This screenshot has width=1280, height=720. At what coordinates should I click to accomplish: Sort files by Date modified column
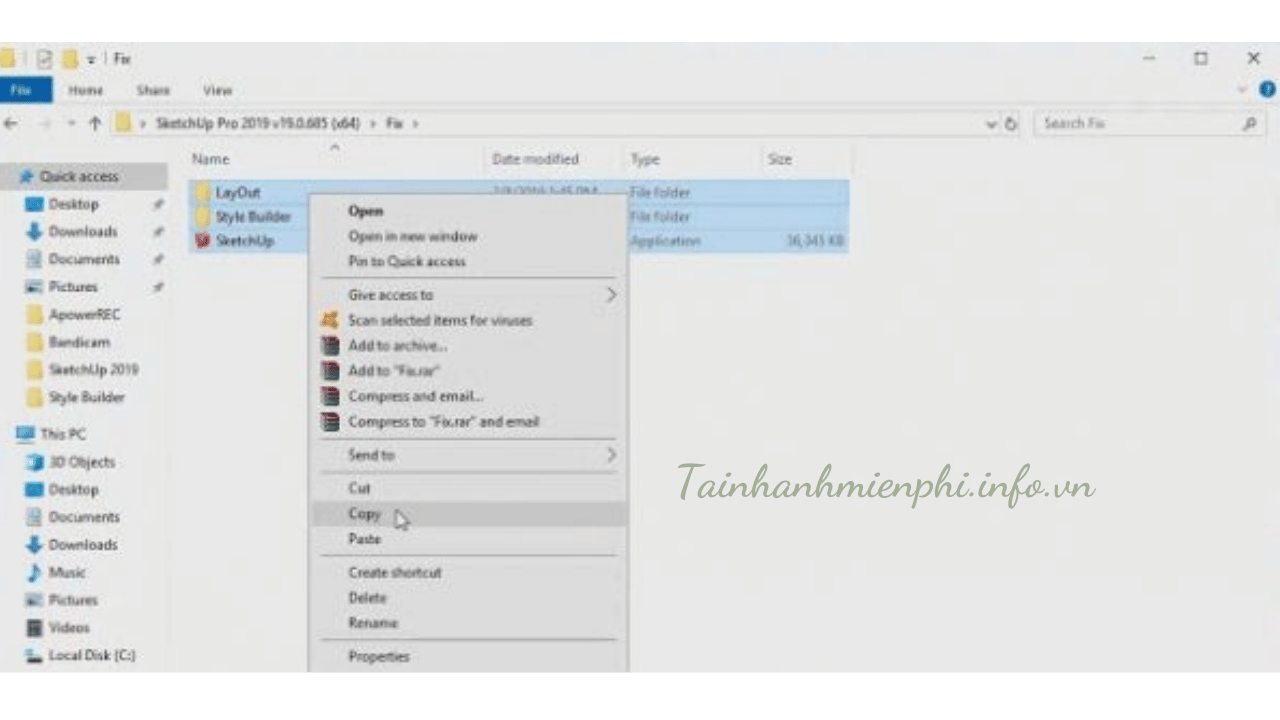pyautogui.click(x=535, y=159)
